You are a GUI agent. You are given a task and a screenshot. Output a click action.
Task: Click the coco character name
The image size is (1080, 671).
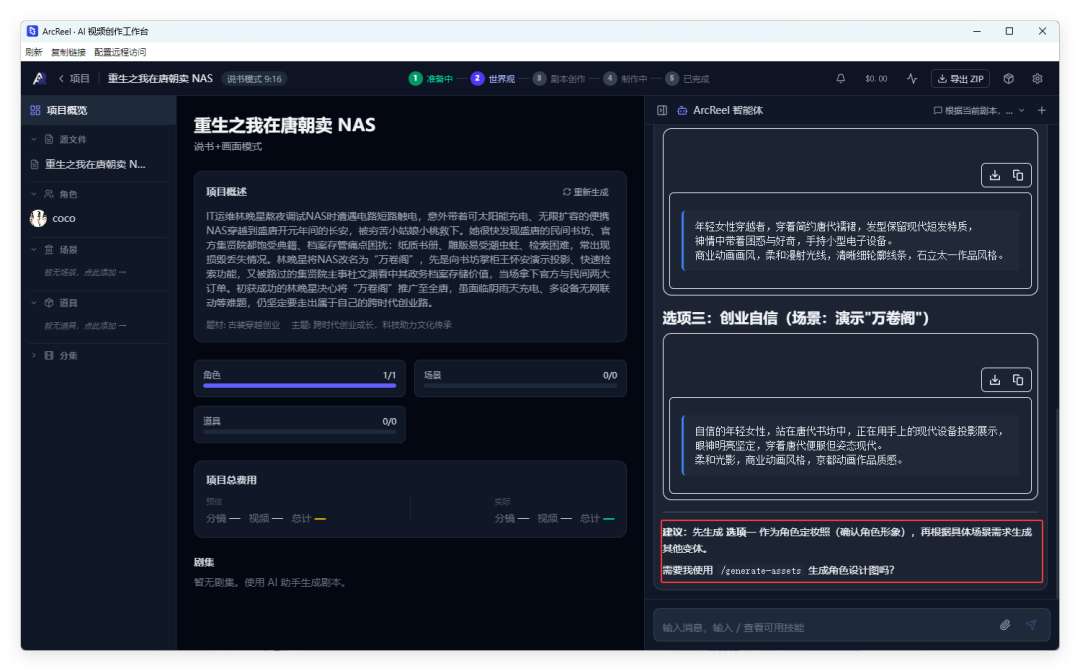coord(64,218)
